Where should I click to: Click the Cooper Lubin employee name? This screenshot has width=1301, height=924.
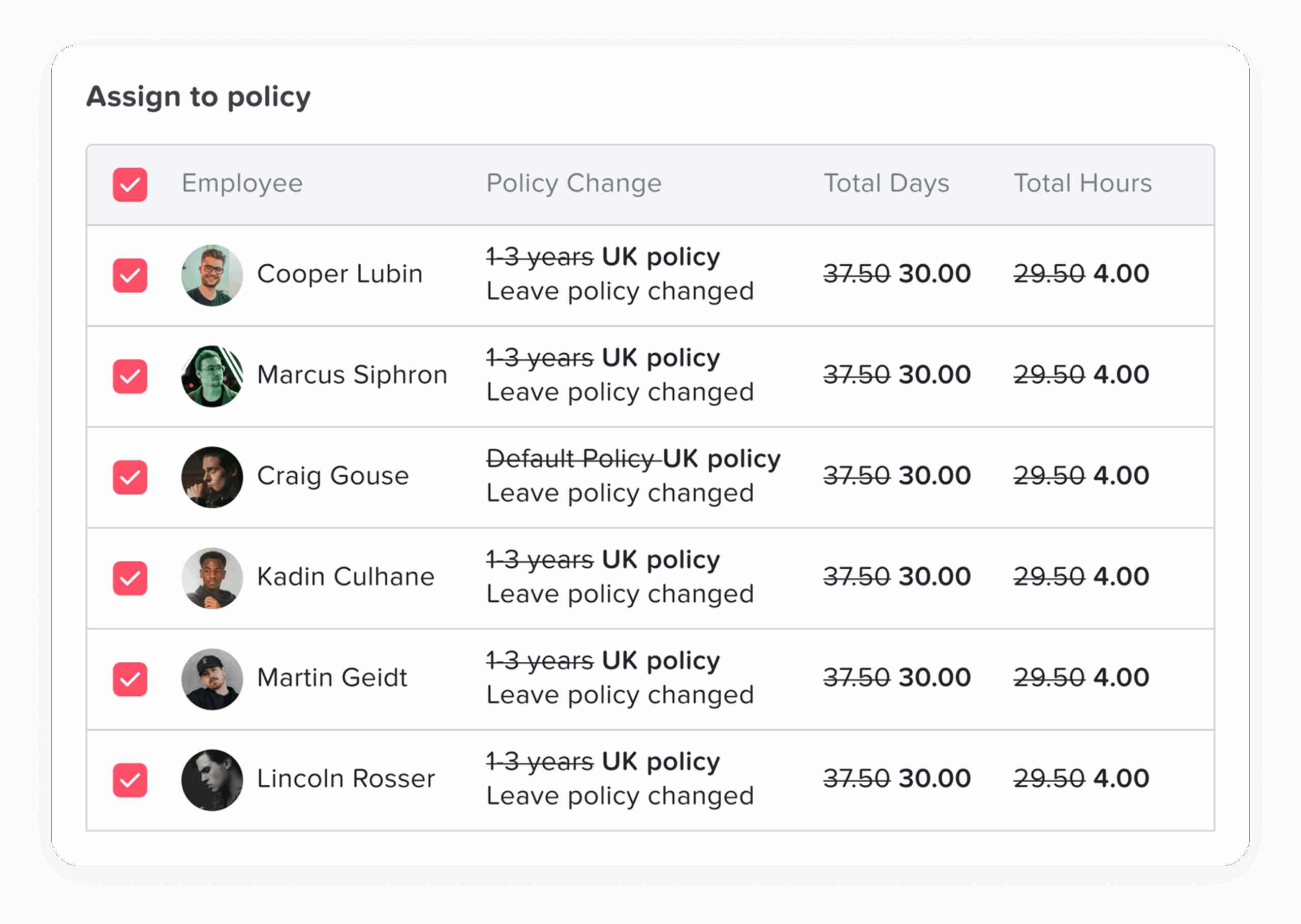pyautogui.click(x=339, y=273)
